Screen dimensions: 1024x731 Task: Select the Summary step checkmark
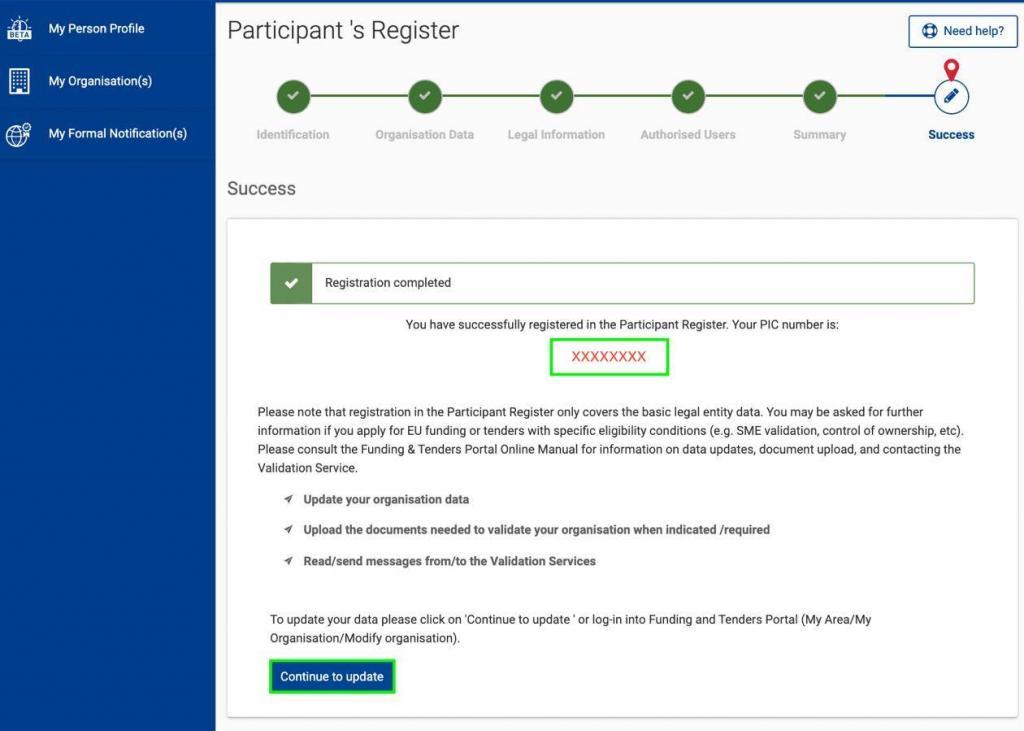click(x=820, y=96)
